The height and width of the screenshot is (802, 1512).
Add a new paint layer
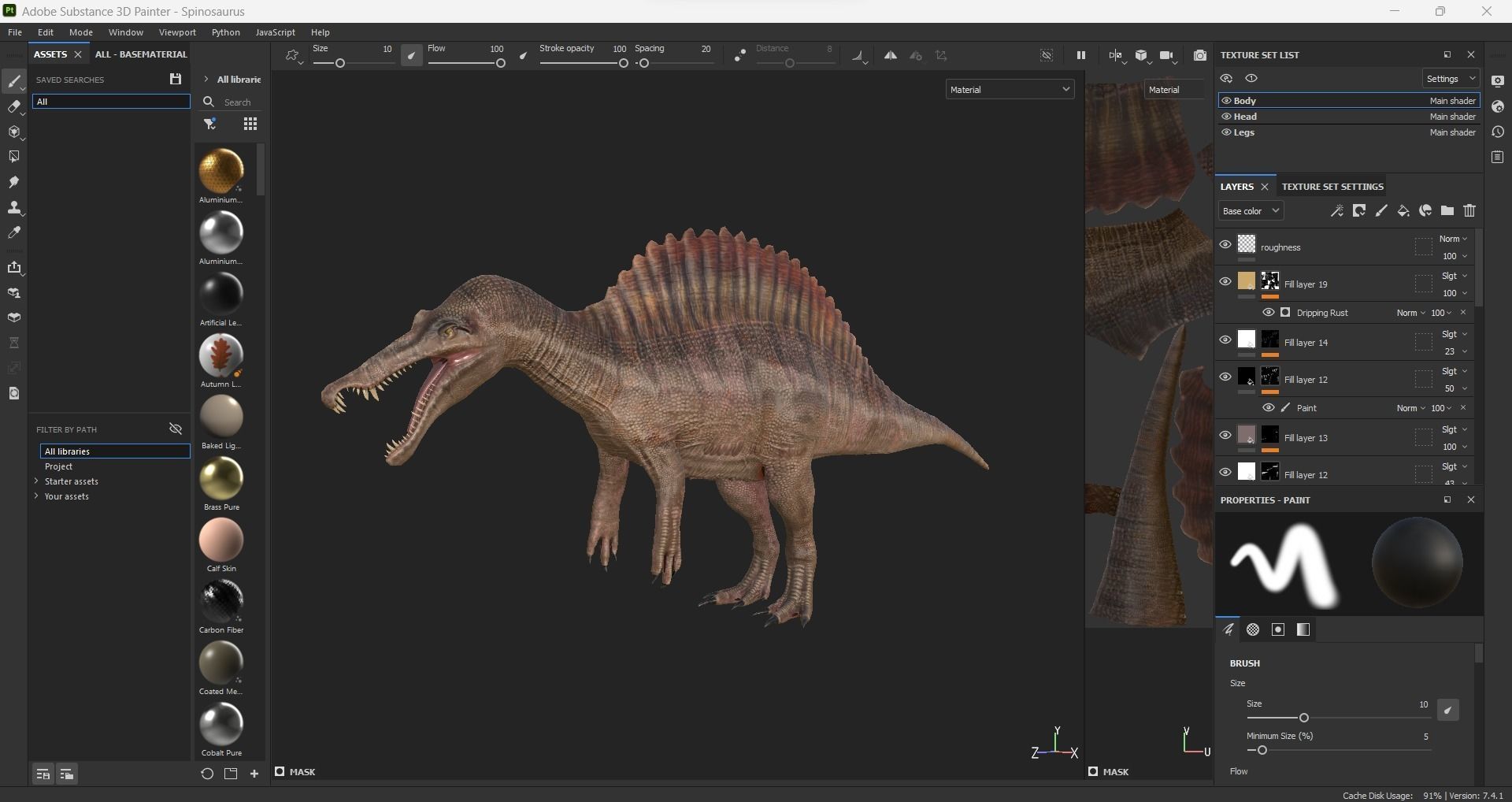click(x=1380, y=211)
